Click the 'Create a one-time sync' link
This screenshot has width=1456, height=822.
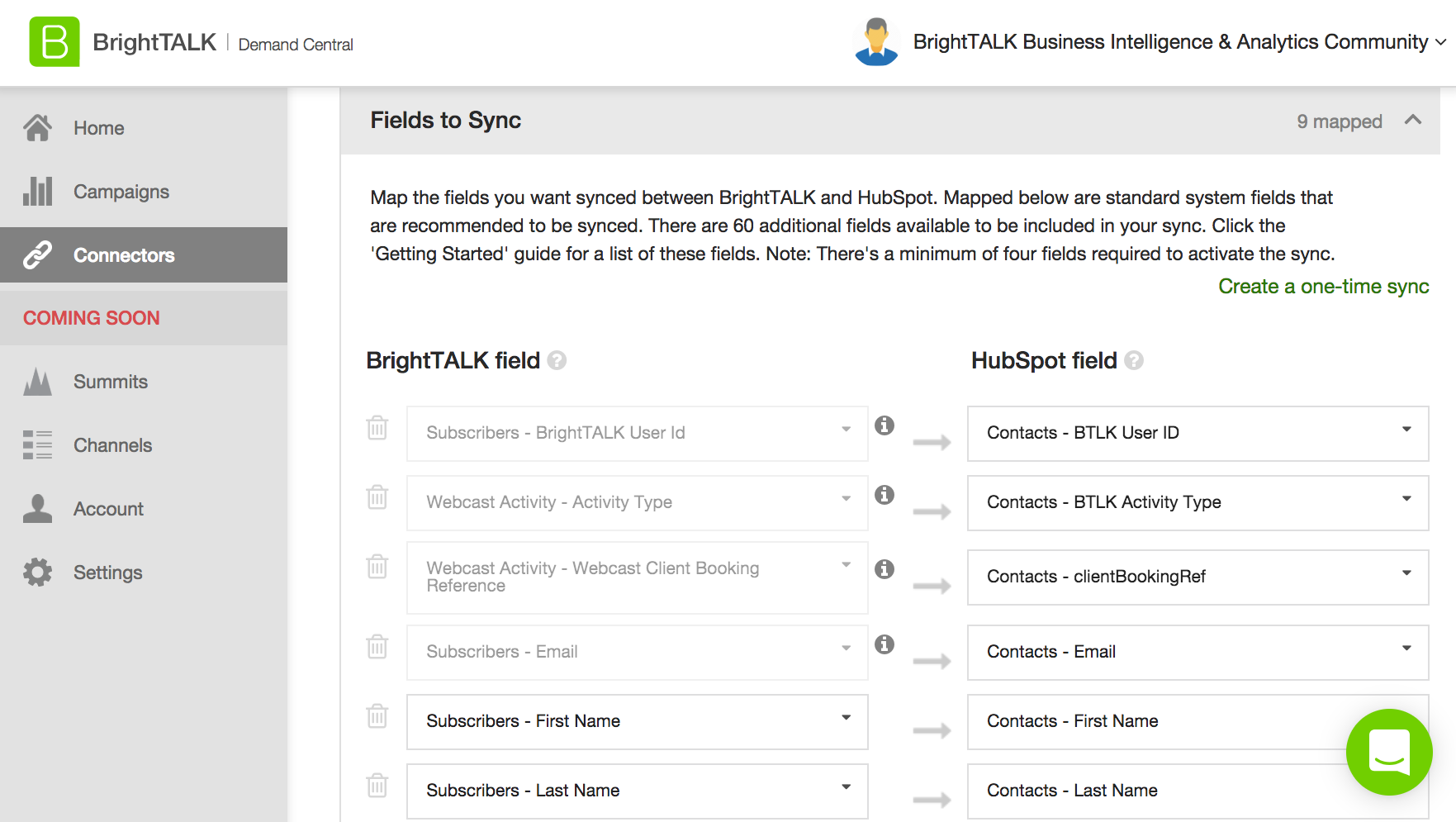coord(1323,287)
